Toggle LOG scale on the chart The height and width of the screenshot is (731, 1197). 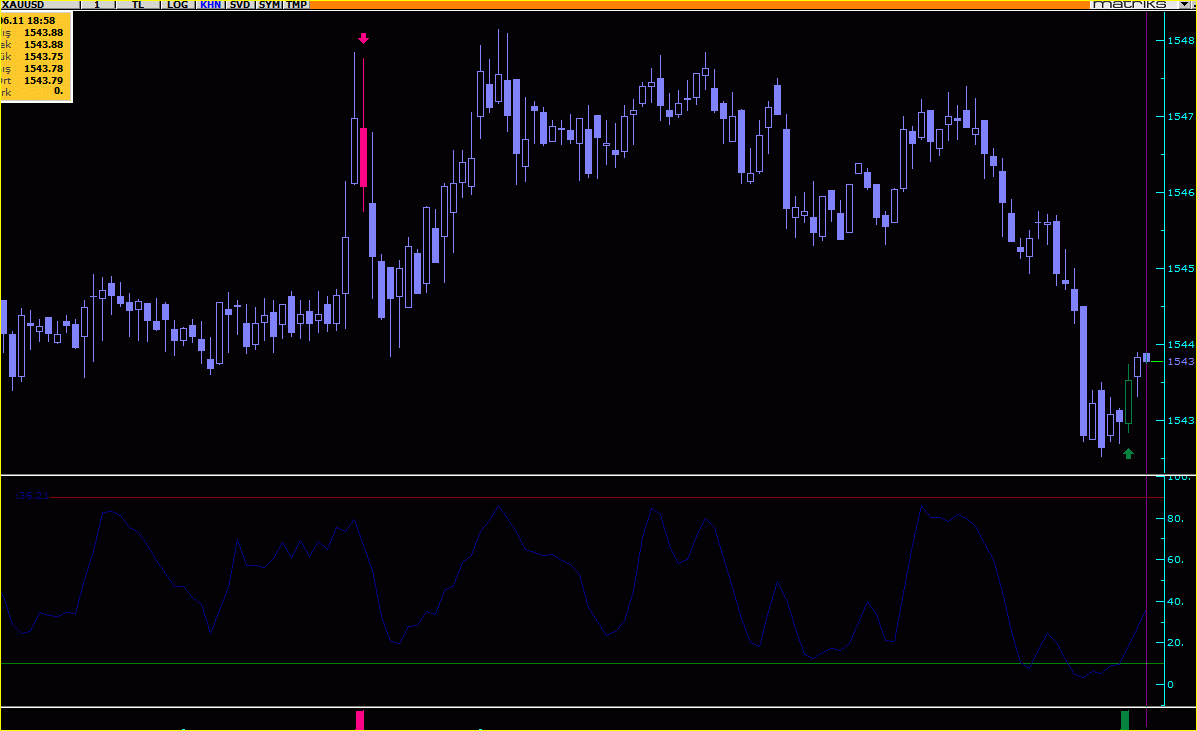tap(178, 5)
